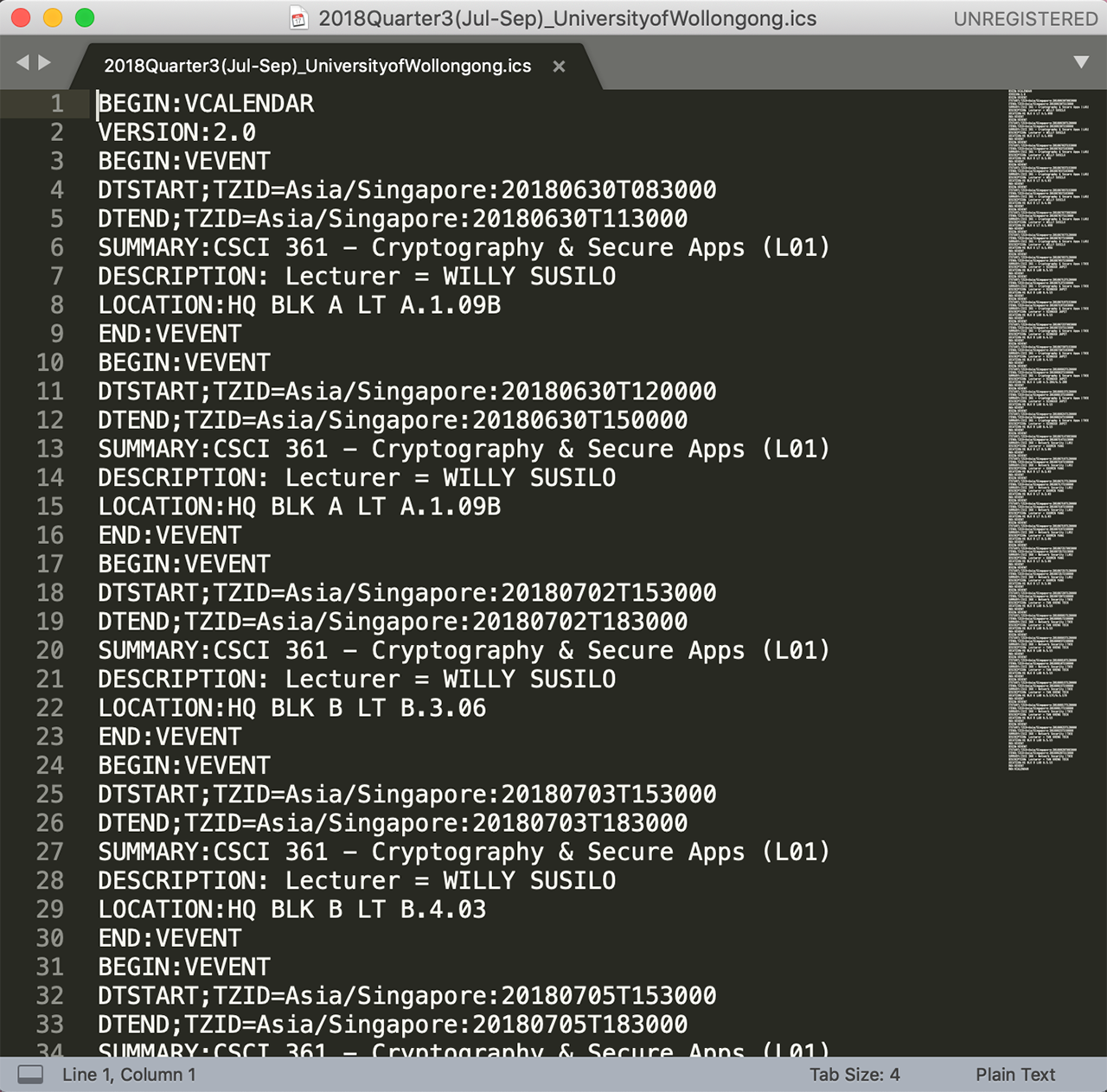This screenshot has height=1092, width=1107.
Task: Click the minimap code overview
Action: pyautogui.click(x=1049, y=430)
